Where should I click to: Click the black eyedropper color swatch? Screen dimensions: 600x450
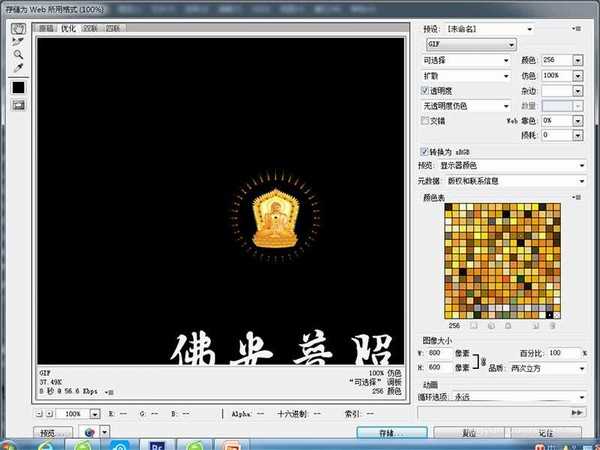click(18, 88)
